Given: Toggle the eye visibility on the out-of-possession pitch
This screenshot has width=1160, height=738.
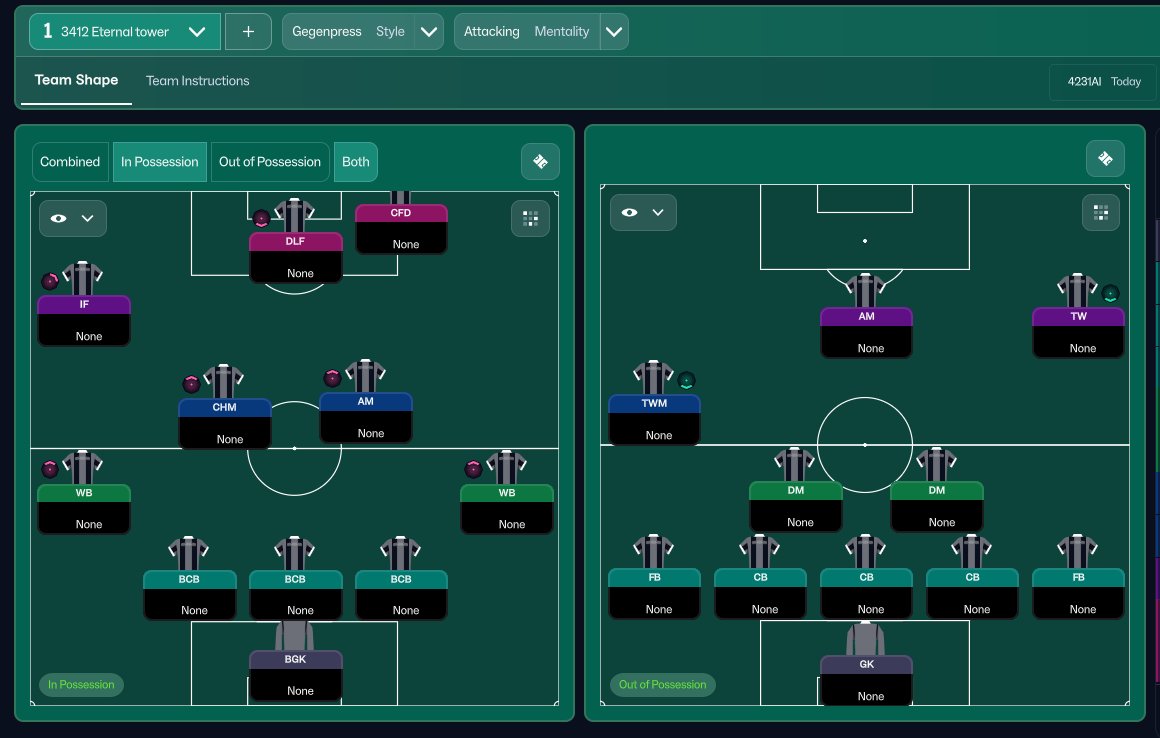Looking at the screenshot, I should click(x=630, y=212).
